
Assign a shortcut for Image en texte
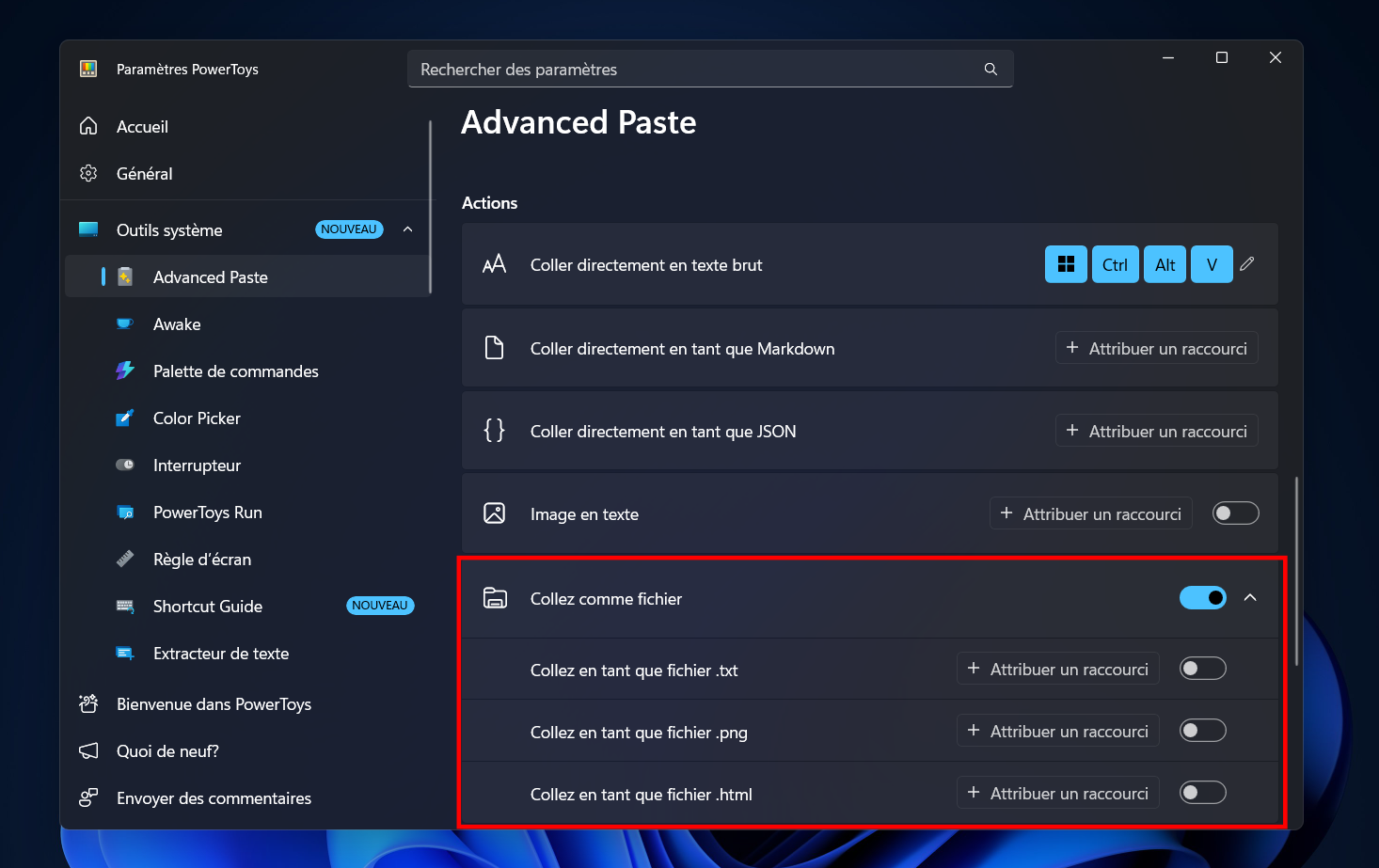point(1091,513)
